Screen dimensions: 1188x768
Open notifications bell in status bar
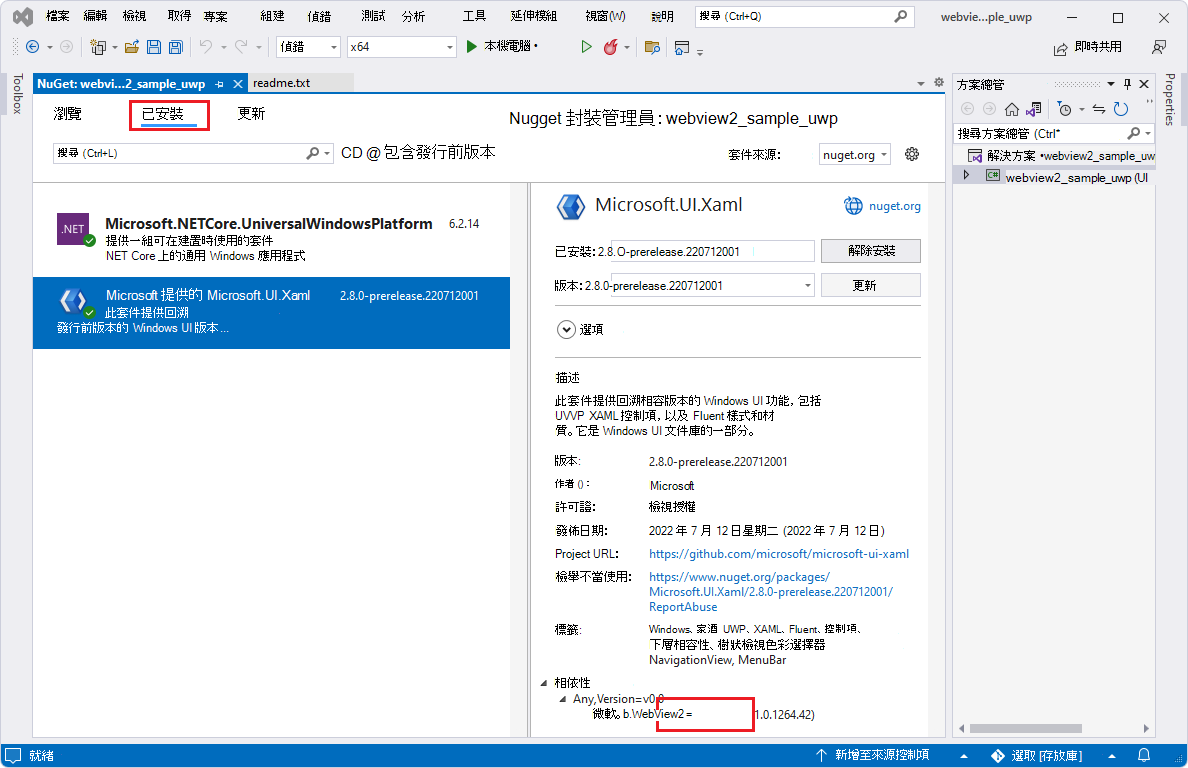tap(1145, 755)
